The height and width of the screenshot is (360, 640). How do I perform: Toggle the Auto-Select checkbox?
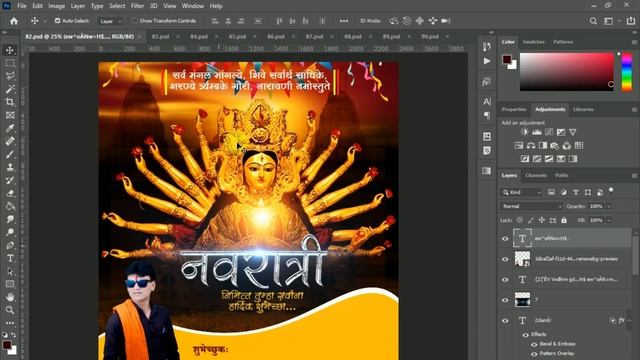tap(58, 20)
